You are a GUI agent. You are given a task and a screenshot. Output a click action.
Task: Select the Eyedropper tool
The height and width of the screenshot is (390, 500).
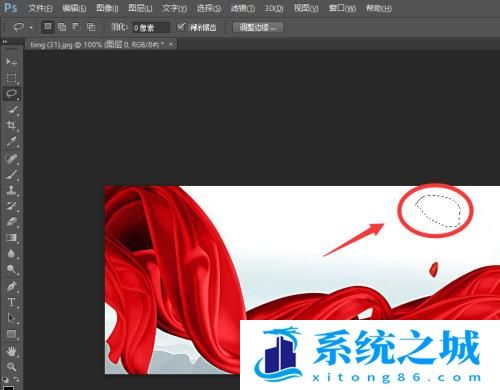[x=11, y=141]
